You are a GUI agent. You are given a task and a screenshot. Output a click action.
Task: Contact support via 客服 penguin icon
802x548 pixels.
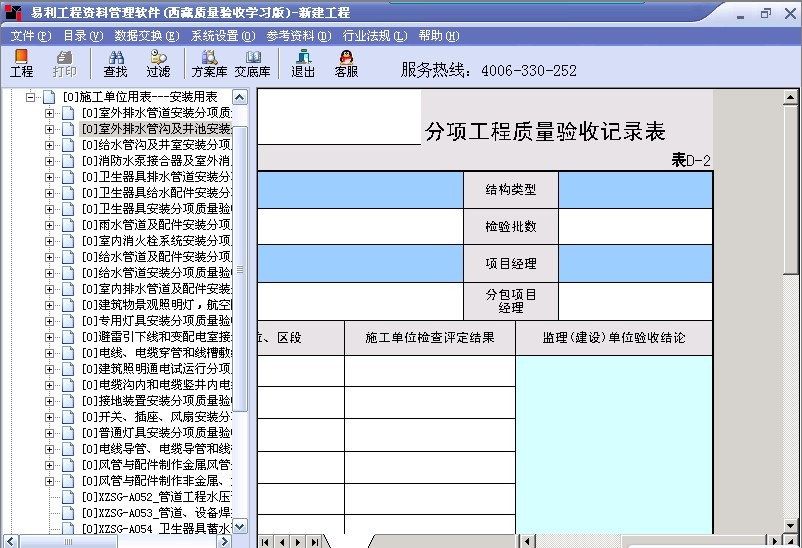(x=346, y=64)
